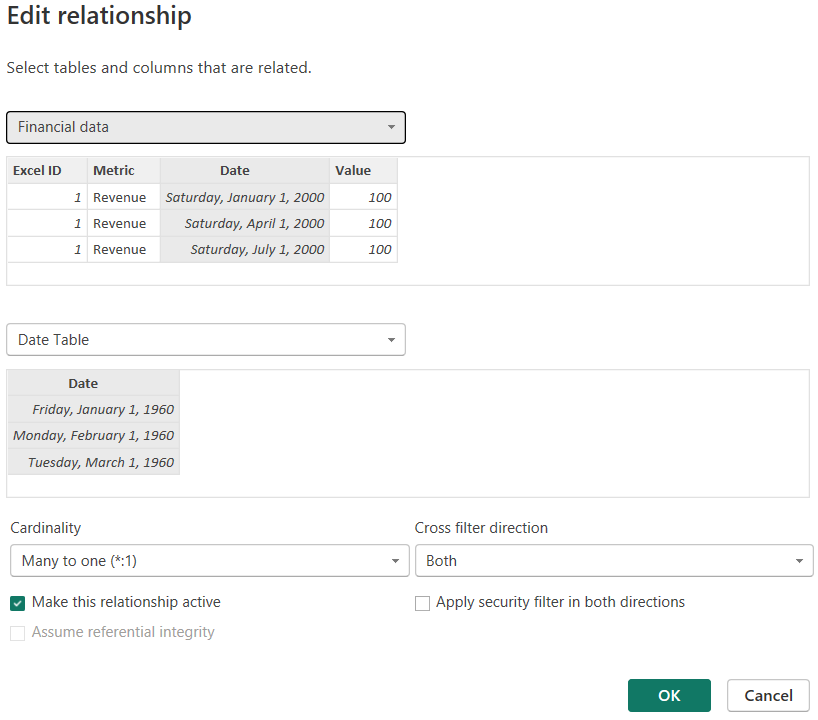The image size is (818, 720).
Task: Open the Date Table dropdown
Action: (x=206, y=340)
